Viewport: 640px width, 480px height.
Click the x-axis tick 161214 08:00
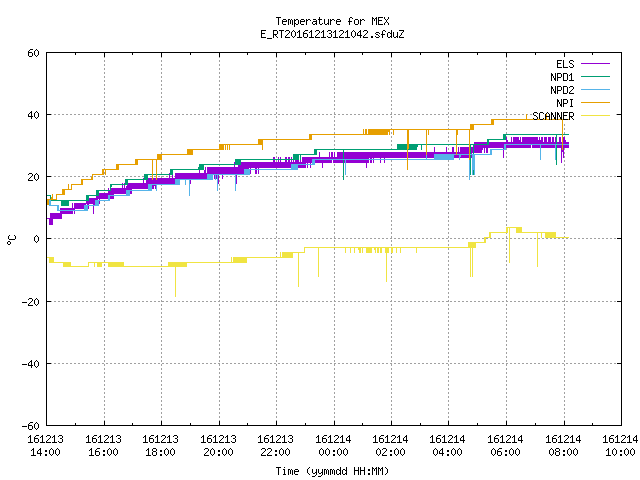pos(563,446)
